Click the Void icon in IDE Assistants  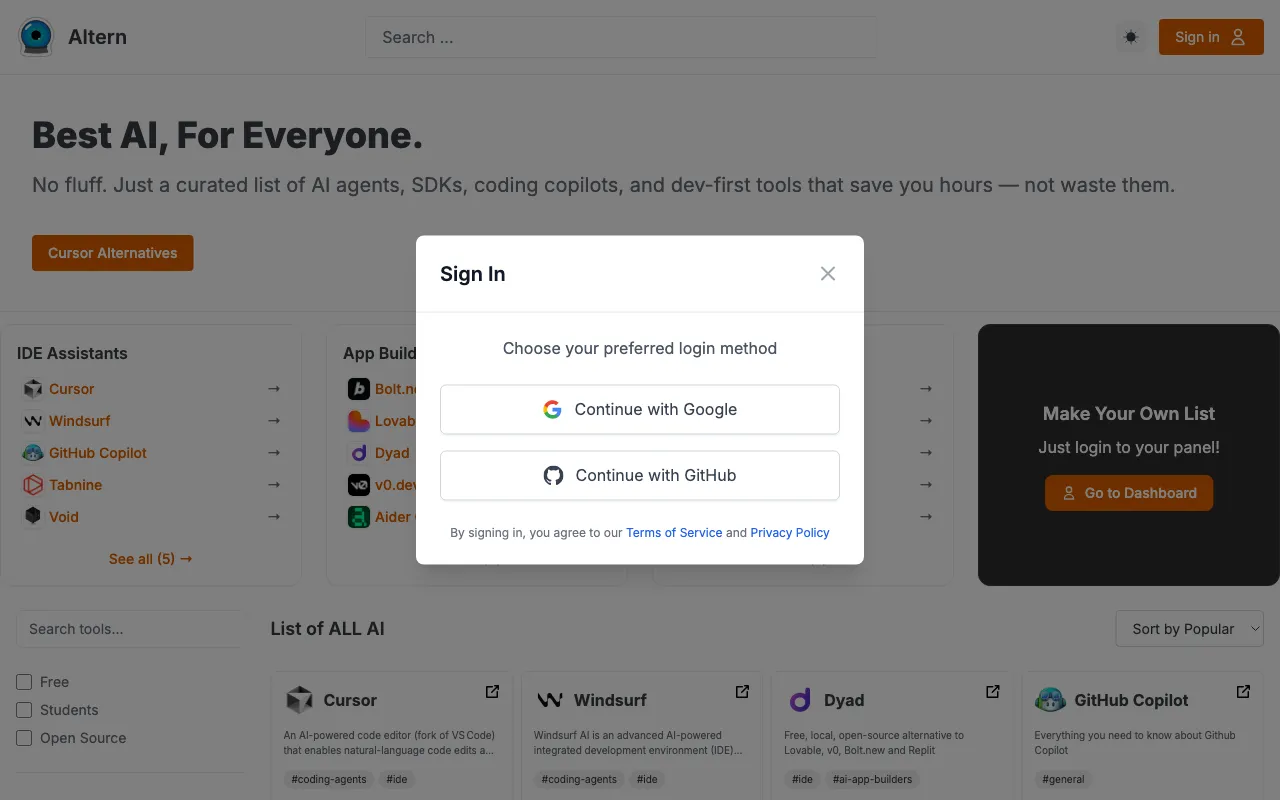(33, 517)
